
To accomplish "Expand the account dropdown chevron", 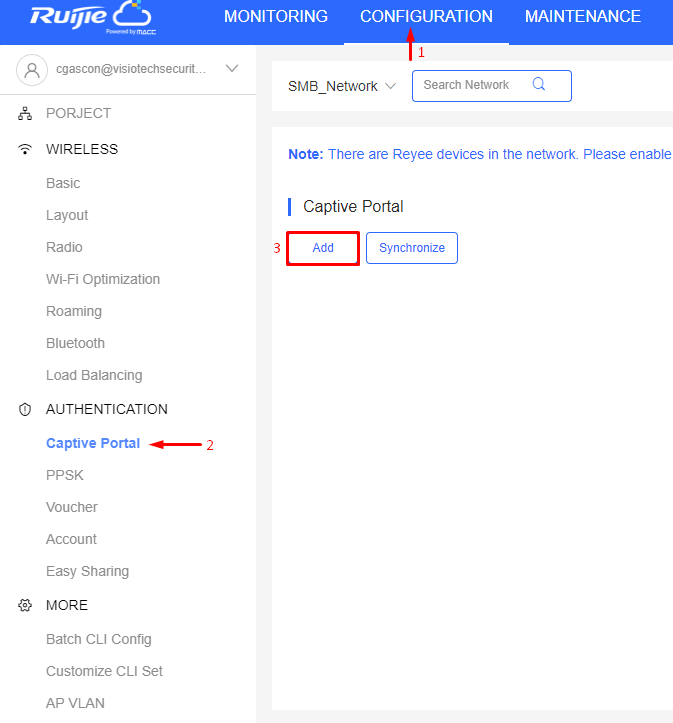I will click(232, 69).
